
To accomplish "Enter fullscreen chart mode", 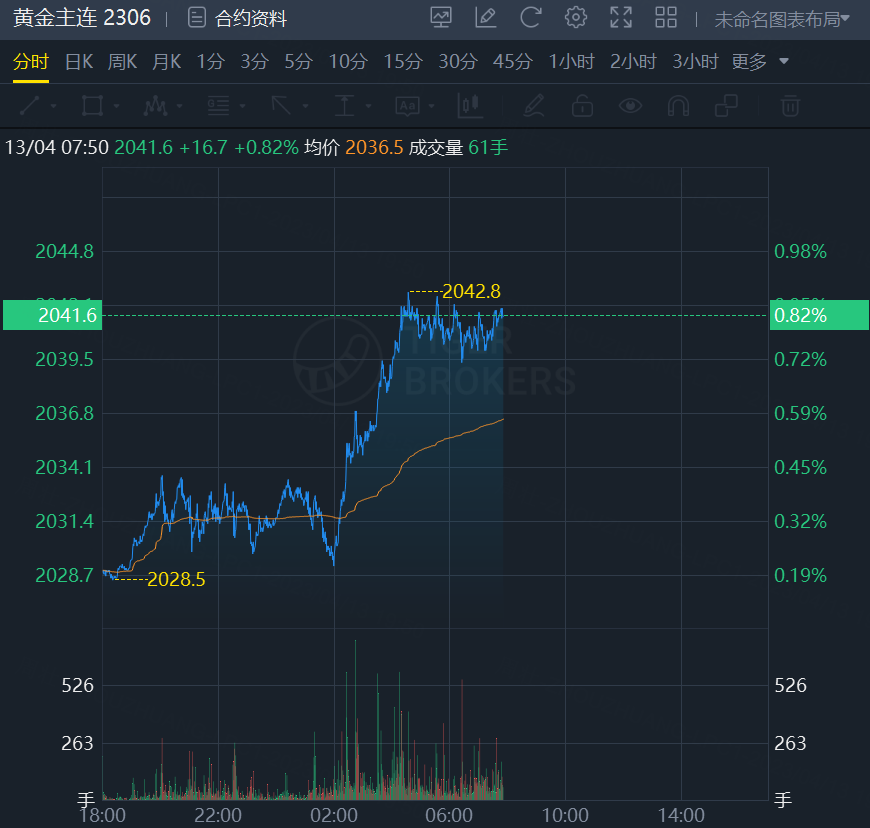I will coord(621,17).
